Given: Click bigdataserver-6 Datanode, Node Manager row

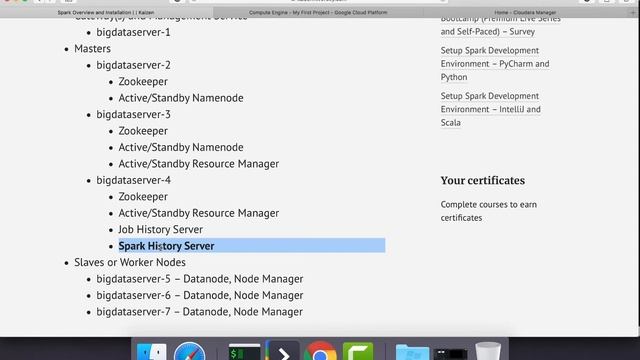Looking at the screenshot, I should click(200, 295).
